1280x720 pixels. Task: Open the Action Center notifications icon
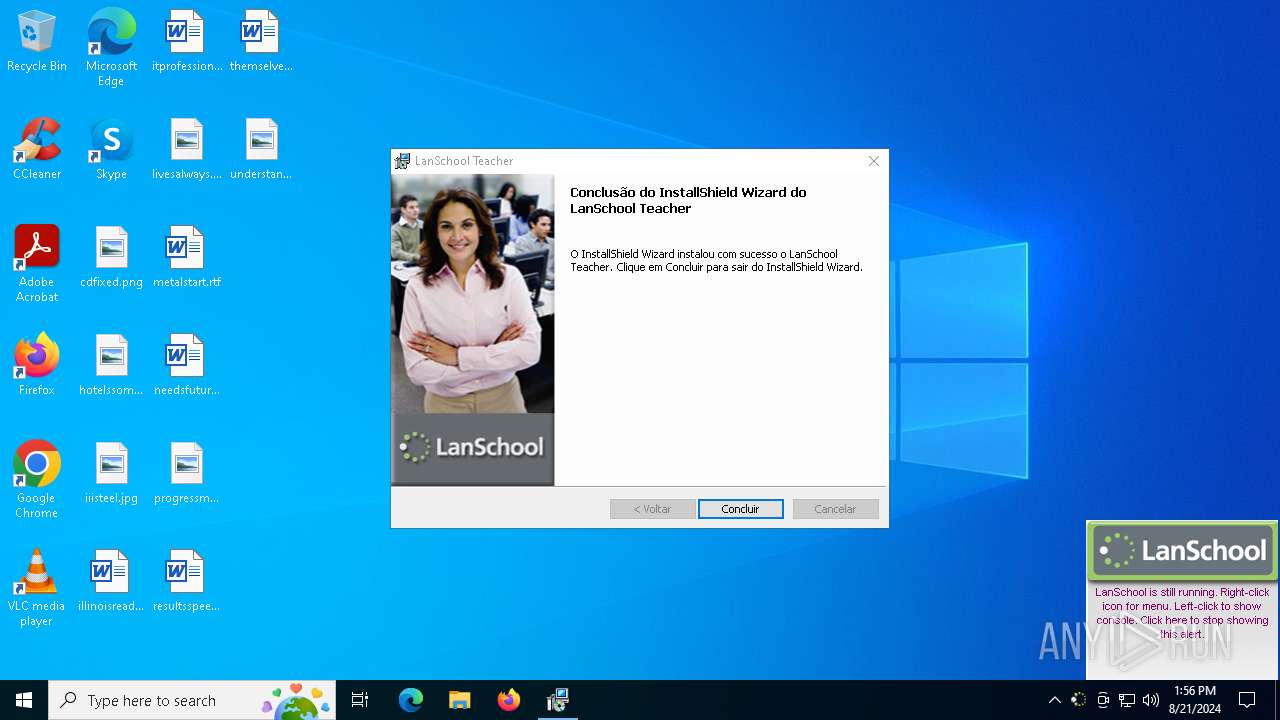coord(1247,700)
